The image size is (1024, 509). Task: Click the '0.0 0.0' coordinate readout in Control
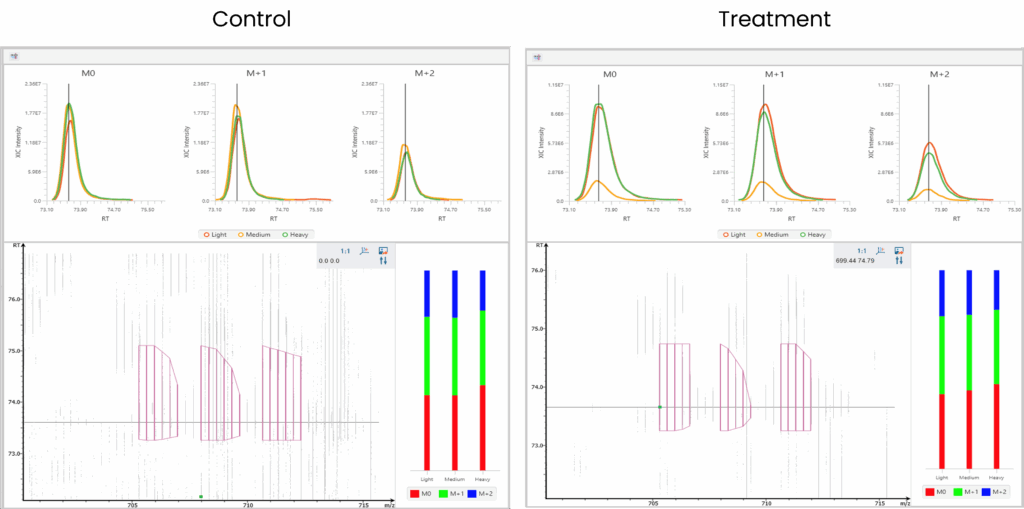[328, 261]
